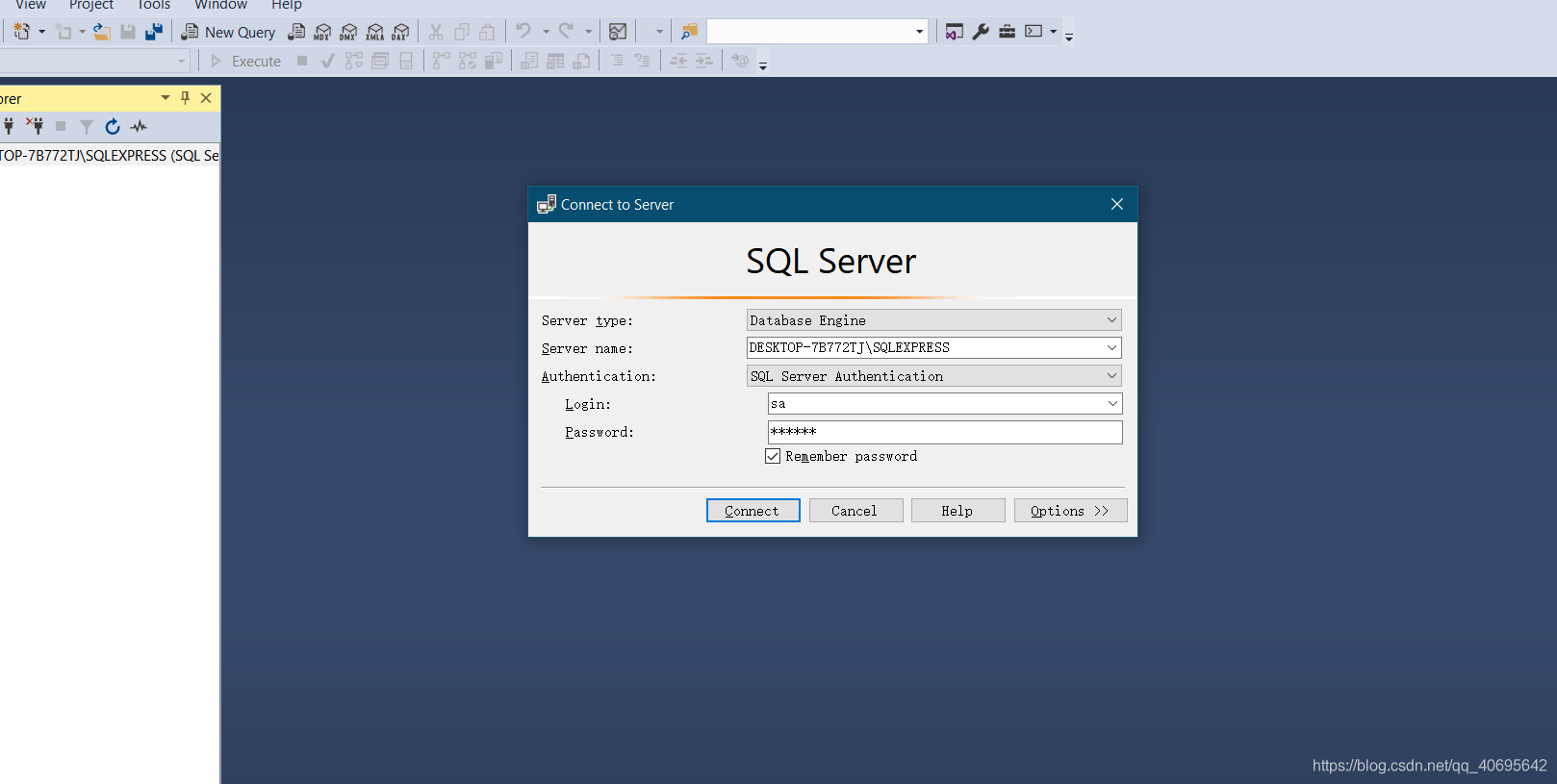Close the Connect to Server dialog

[x=1117, y=204]
